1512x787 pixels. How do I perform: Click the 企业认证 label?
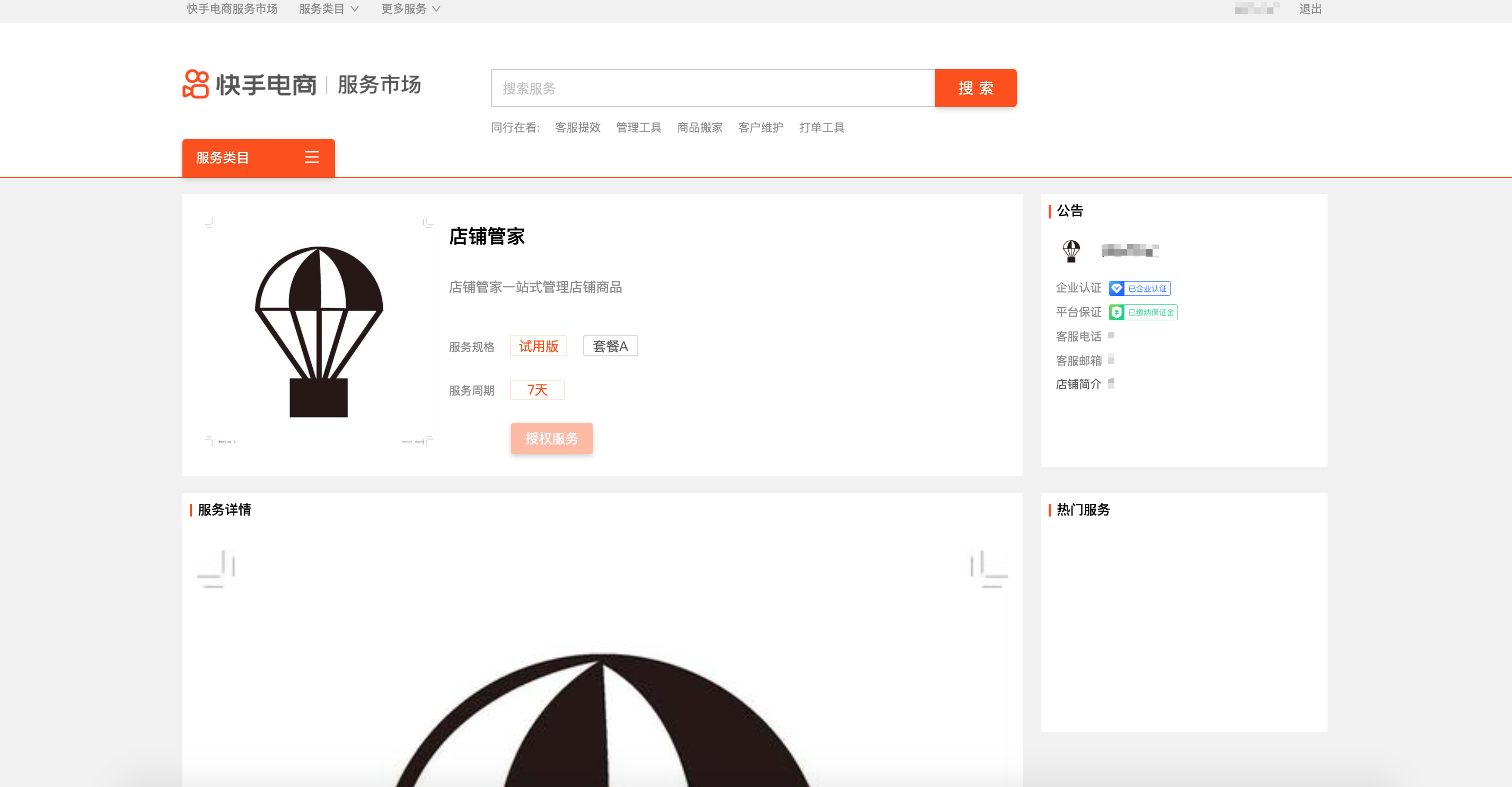pos(1078,288)
